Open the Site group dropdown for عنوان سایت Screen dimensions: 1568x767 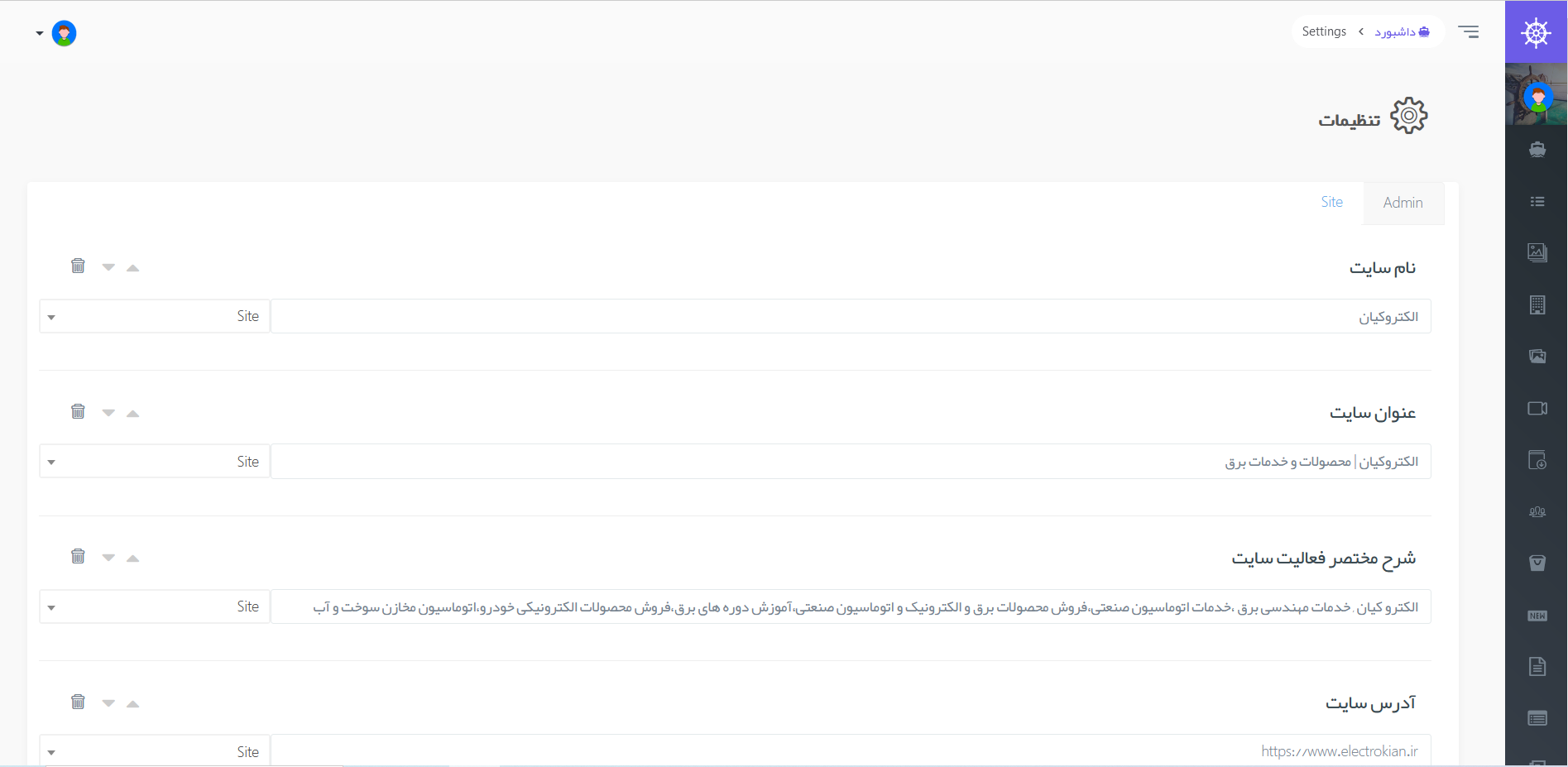[x=155, y=462]
